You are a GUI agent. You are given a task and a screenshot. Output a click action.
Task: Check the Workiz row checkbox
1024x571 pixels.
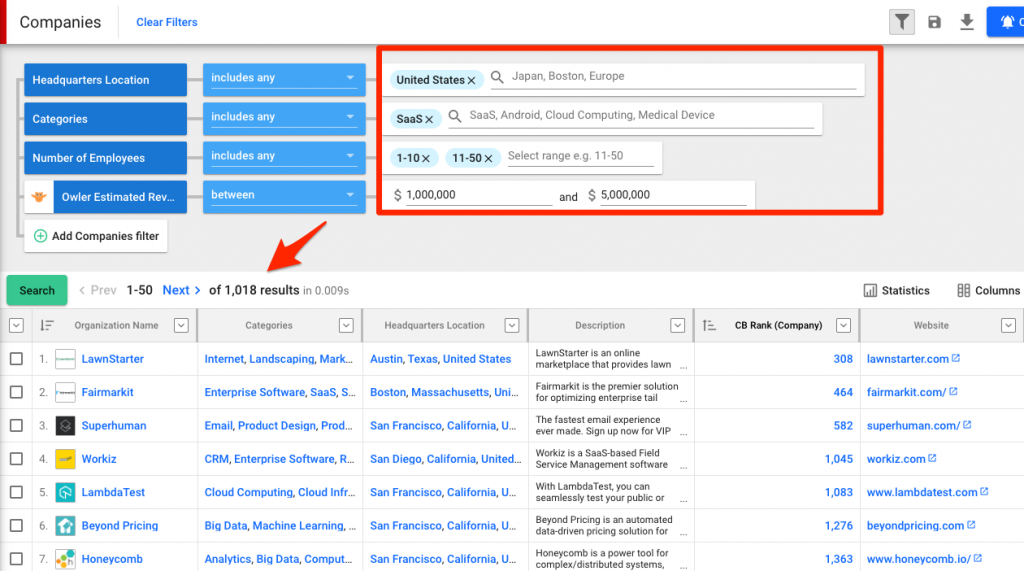pyautogui.click(x=16, y=459)
